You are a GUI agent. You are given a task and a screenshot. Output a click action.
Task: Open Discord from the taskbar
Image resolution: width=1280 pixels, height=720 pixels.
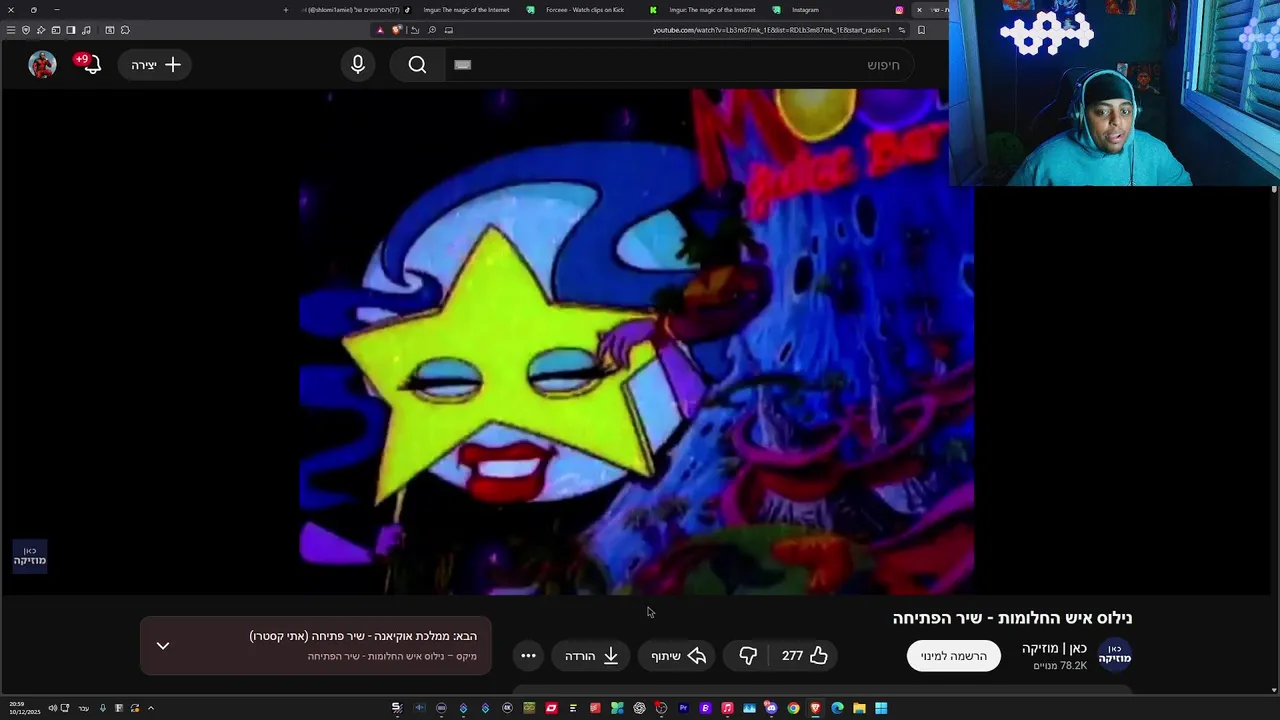[x=771, y=708]
